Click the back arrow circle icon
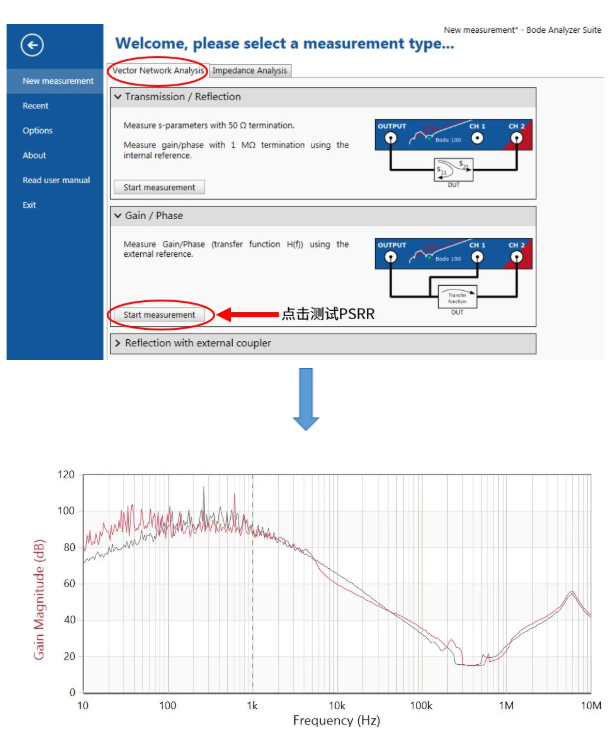Viewport: 611px width, 733px height. [x=33, y=44]
